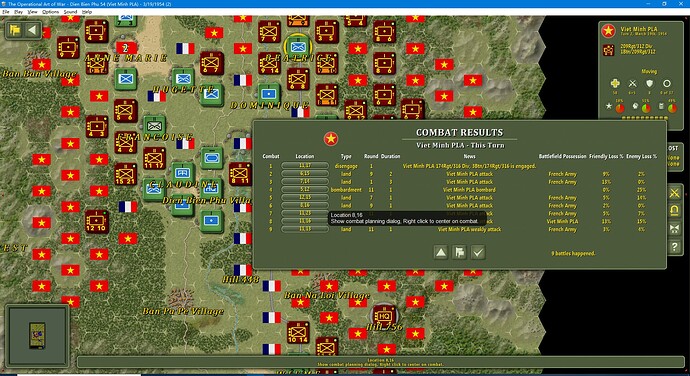Viewport: 690px width, 376px height.
Task: Open the Sound menu
Action: click(70, 12)
